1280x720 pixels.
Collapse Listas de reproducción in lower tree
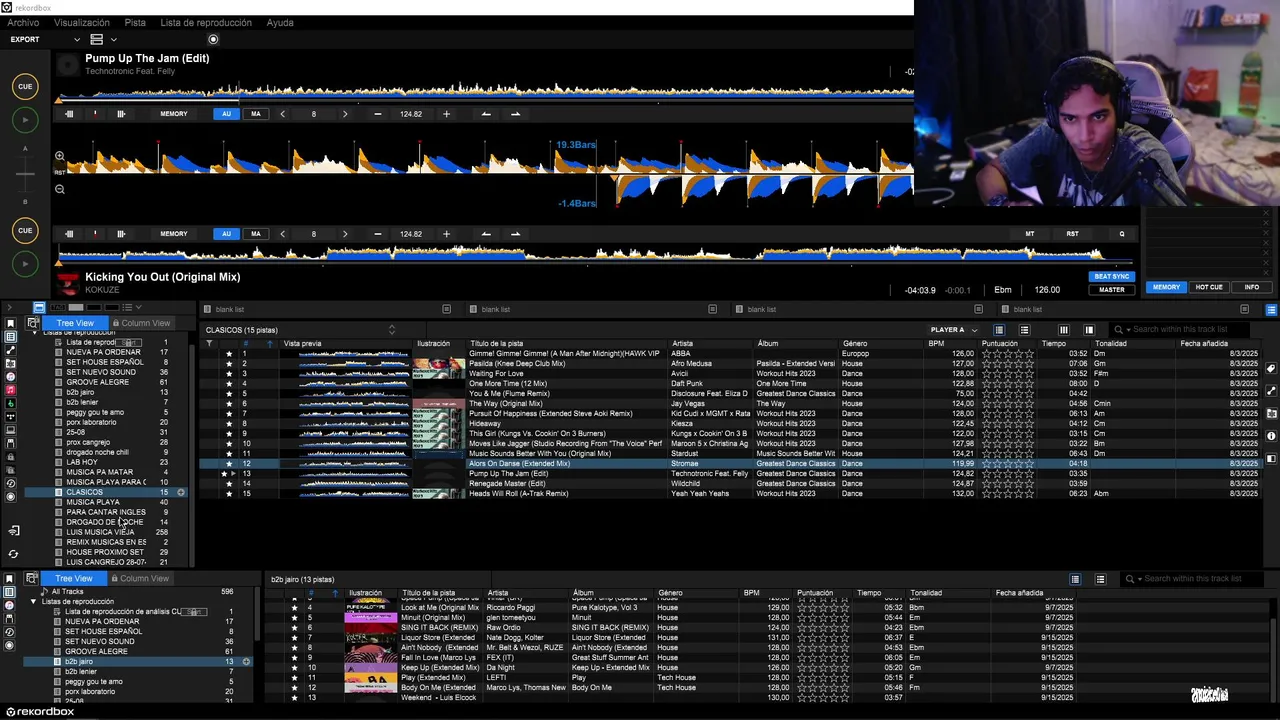point(34,602)
